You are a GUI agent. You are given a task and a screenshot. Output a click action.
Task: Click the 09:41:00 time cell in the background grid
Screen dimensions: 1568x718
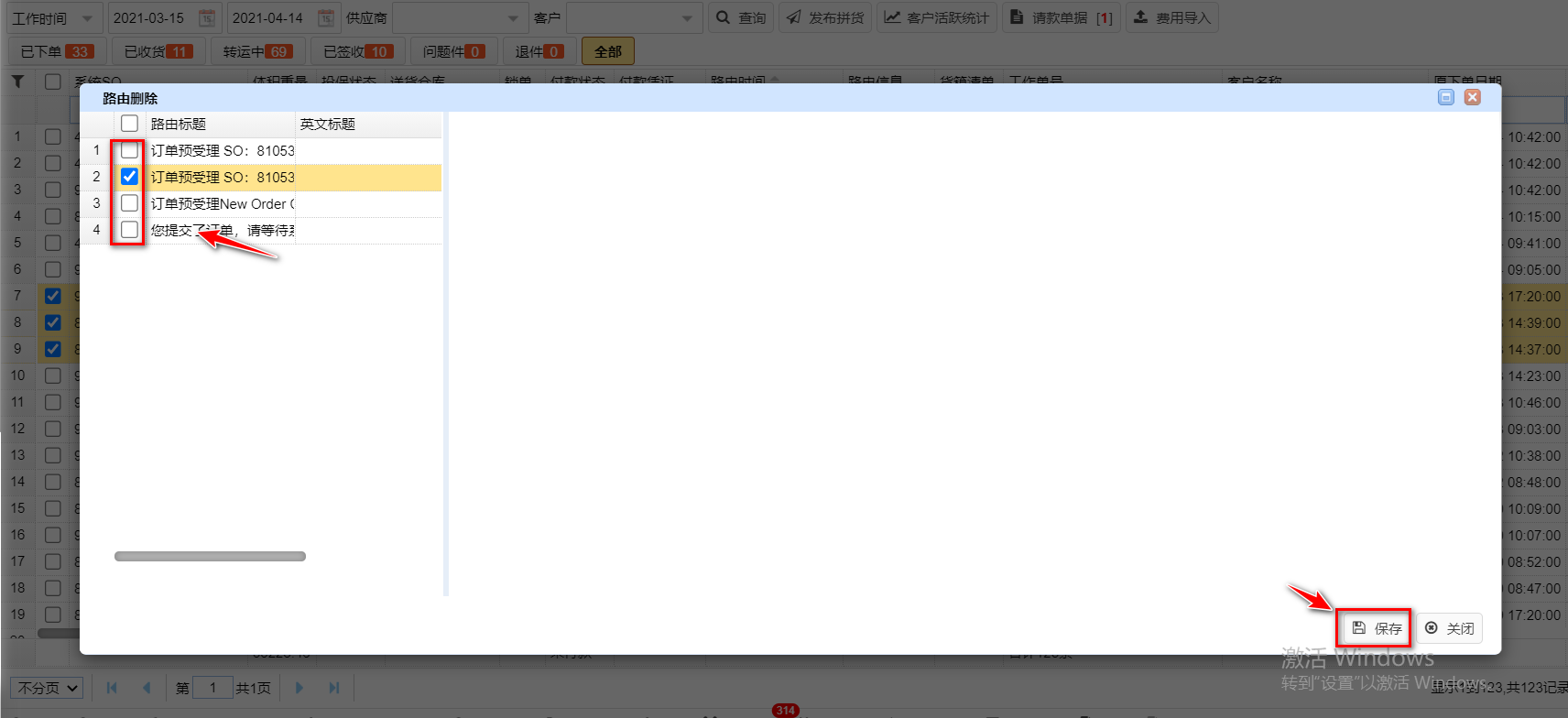click(1534, 244)
